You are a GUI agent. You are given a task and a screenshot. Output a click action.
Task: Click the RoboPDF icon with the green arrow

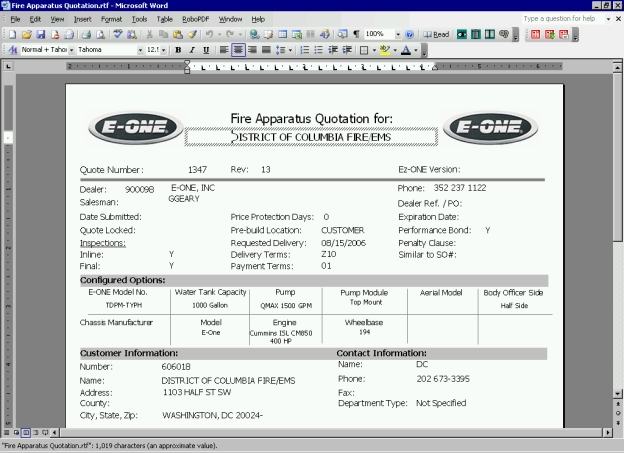click(550, 35)
